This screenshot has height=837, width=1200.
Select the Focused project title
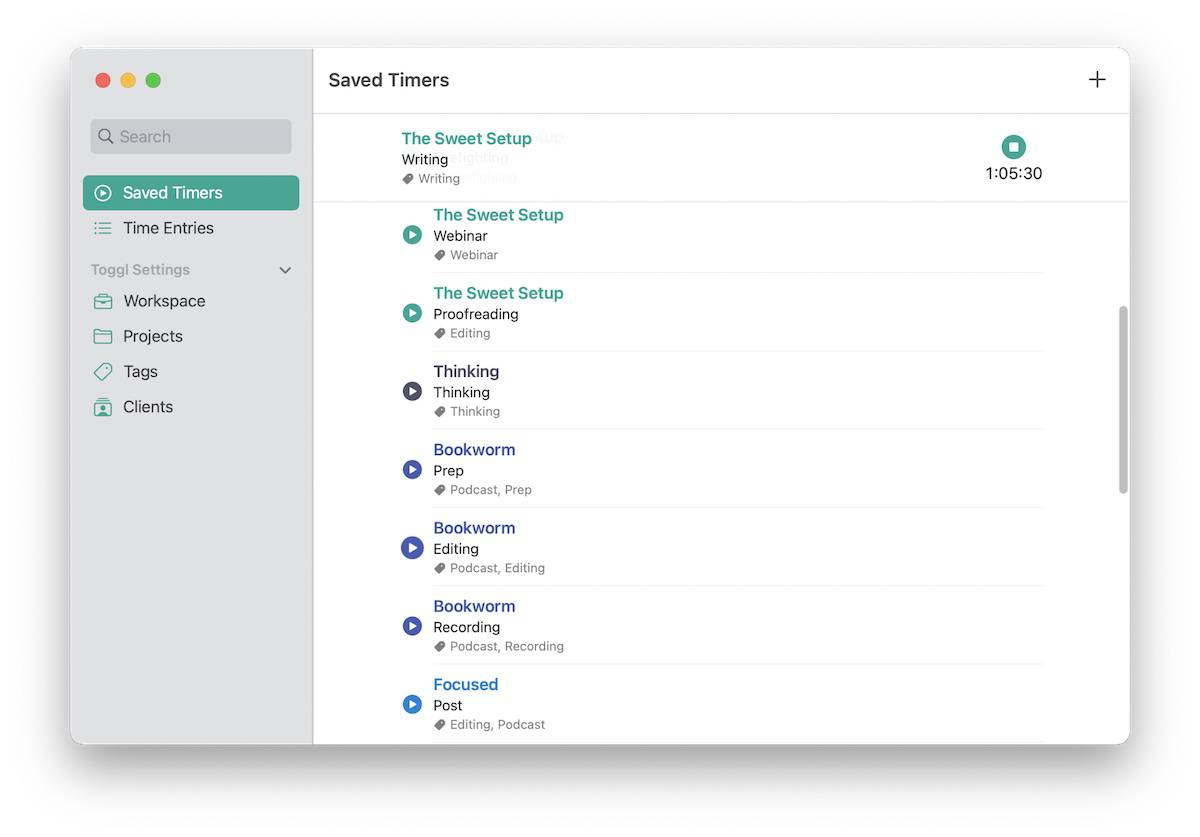click(465, 685)
